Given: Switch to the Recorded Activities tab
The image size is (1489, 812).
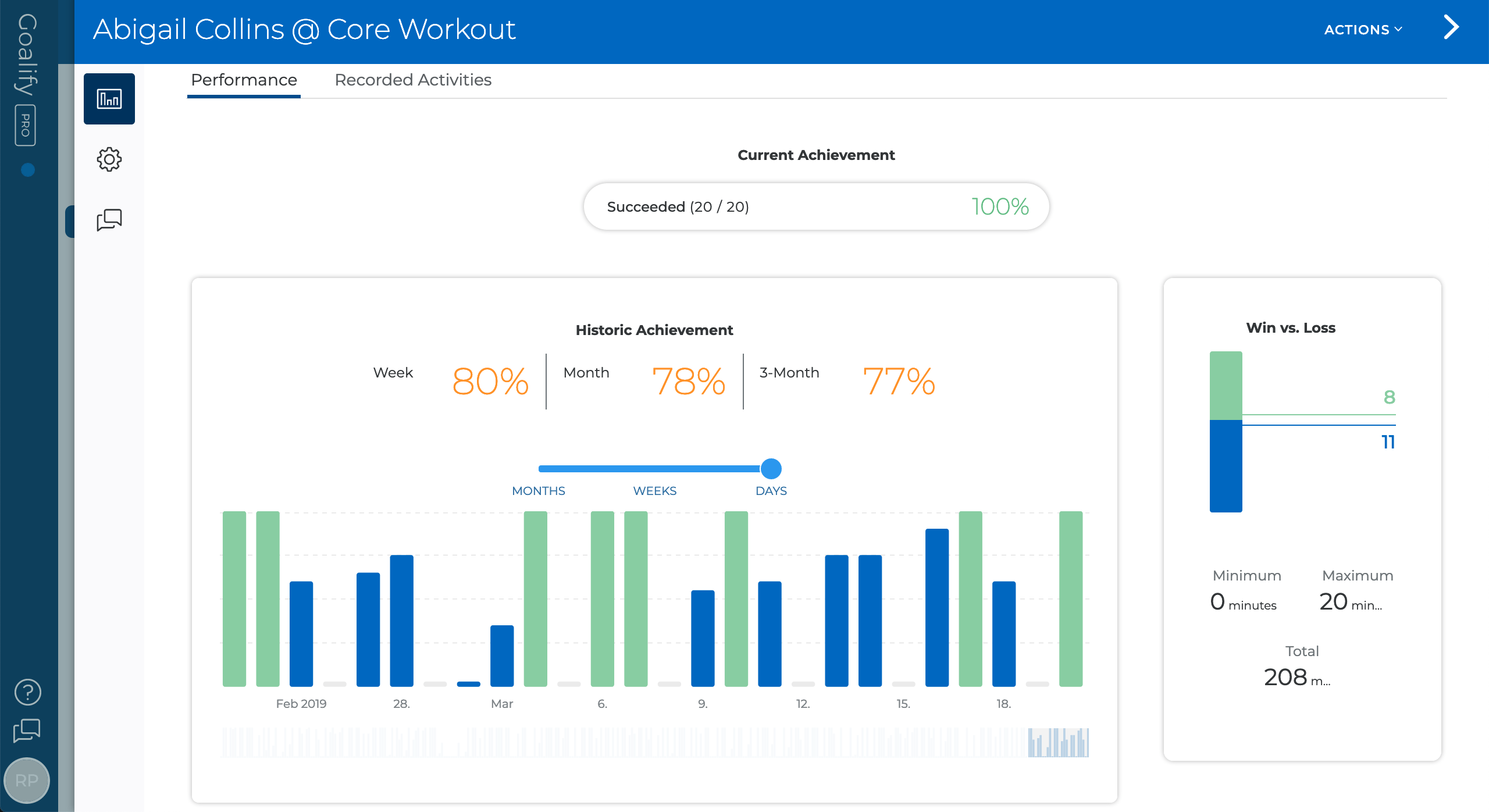Looking at the screenshot, I should click(x=412, y=80).
